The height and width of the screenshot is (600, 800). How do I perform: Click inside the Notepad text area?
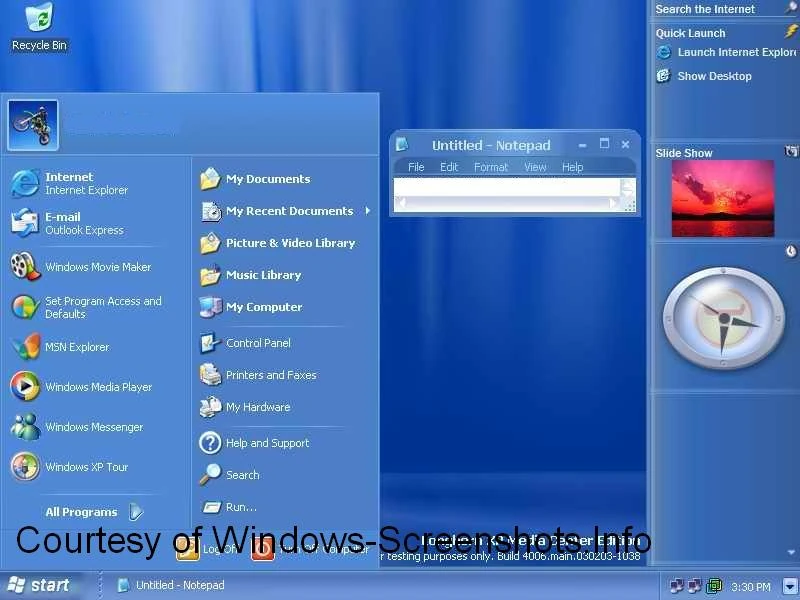(507, 187)
